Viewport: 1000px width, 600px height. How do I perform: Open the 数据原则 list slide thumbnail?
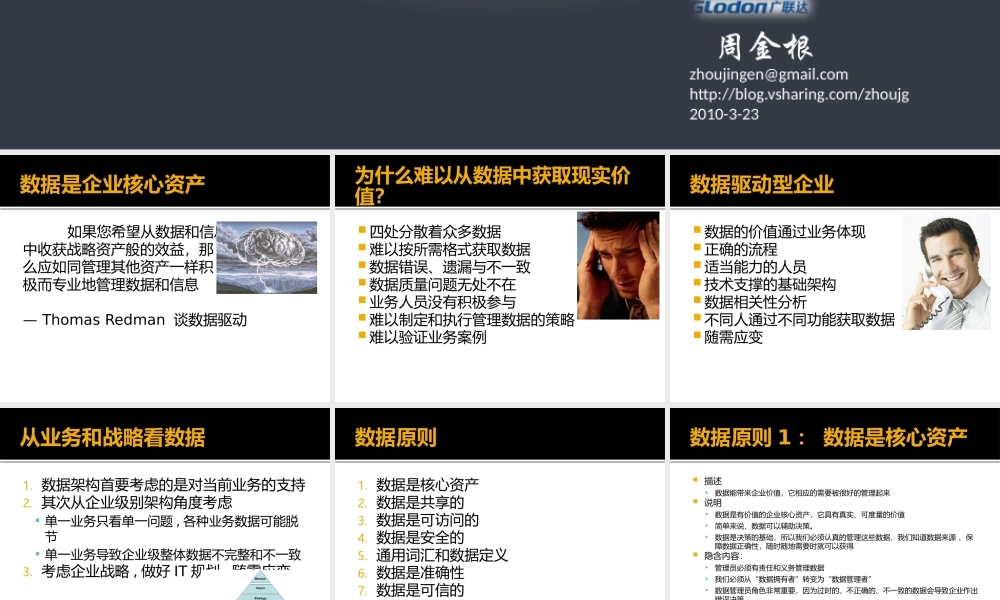tap(499, 504)
